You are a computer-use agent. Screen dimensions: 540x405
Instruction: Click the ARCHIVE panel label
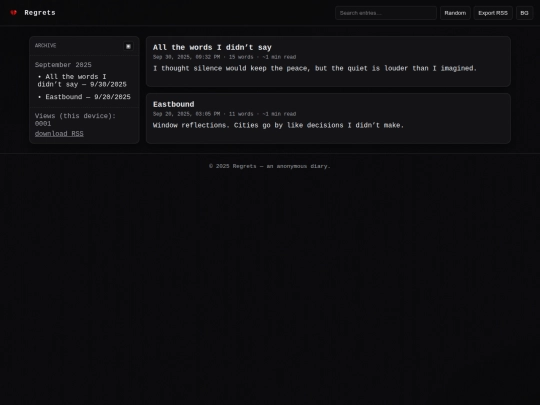click(x=45, y=45)
